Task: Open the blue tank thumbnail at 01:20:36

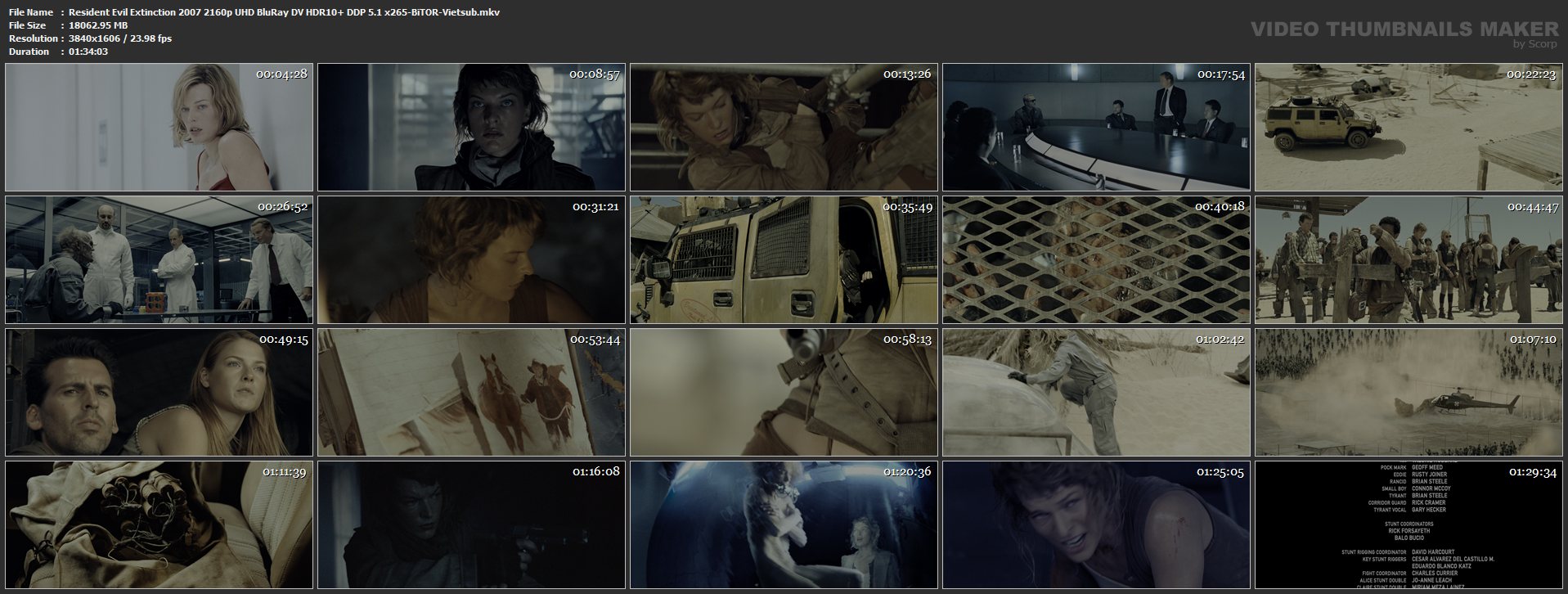Action: (x=784, y=525)
